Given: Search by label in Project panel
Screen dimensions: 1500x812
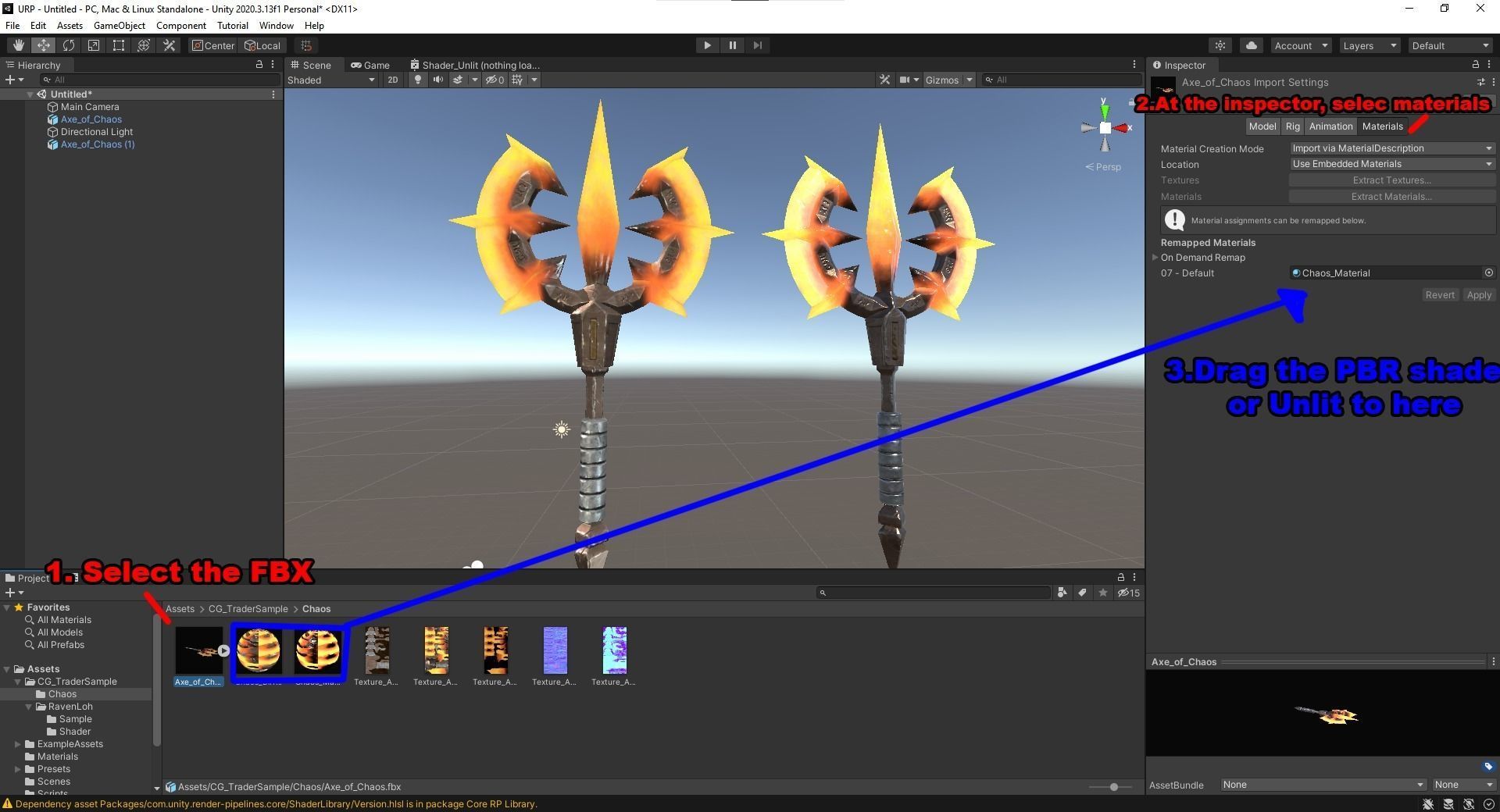Looking at the screenshot, I should (1082, 593).
